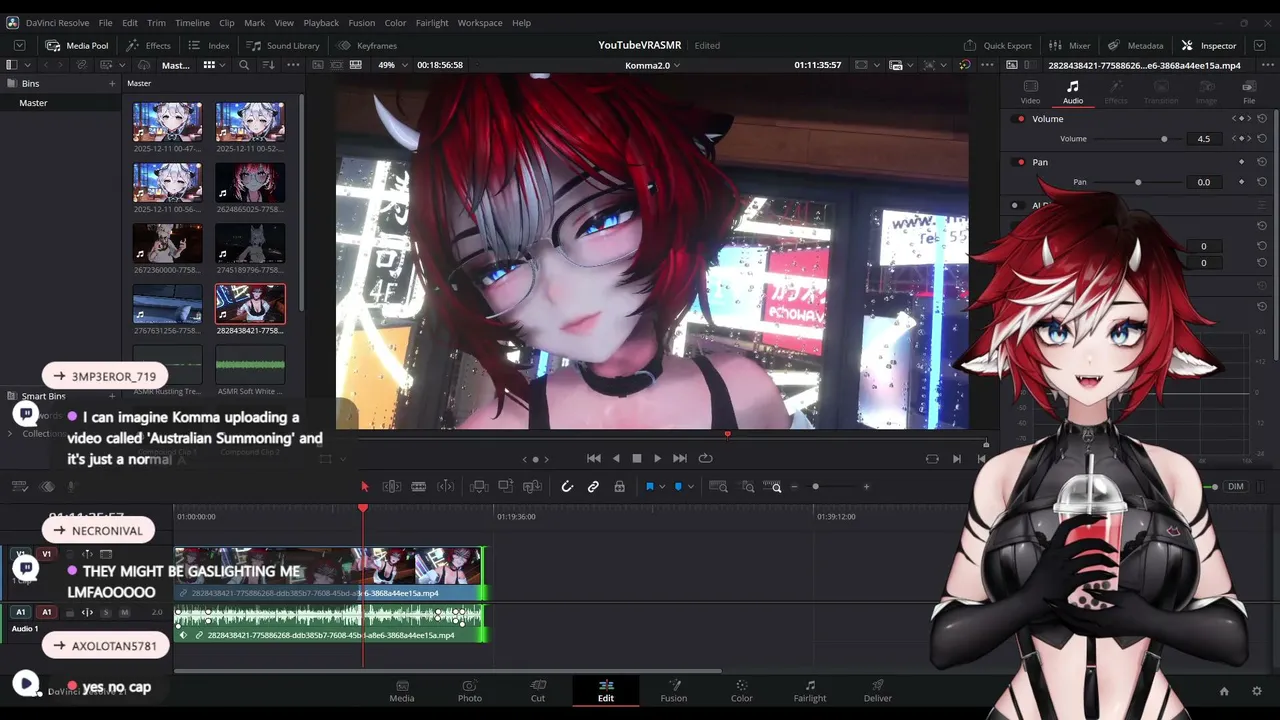
Task: Select the Video tab in Inspector
Action: pyautogui.click(x=1030, y=92)
